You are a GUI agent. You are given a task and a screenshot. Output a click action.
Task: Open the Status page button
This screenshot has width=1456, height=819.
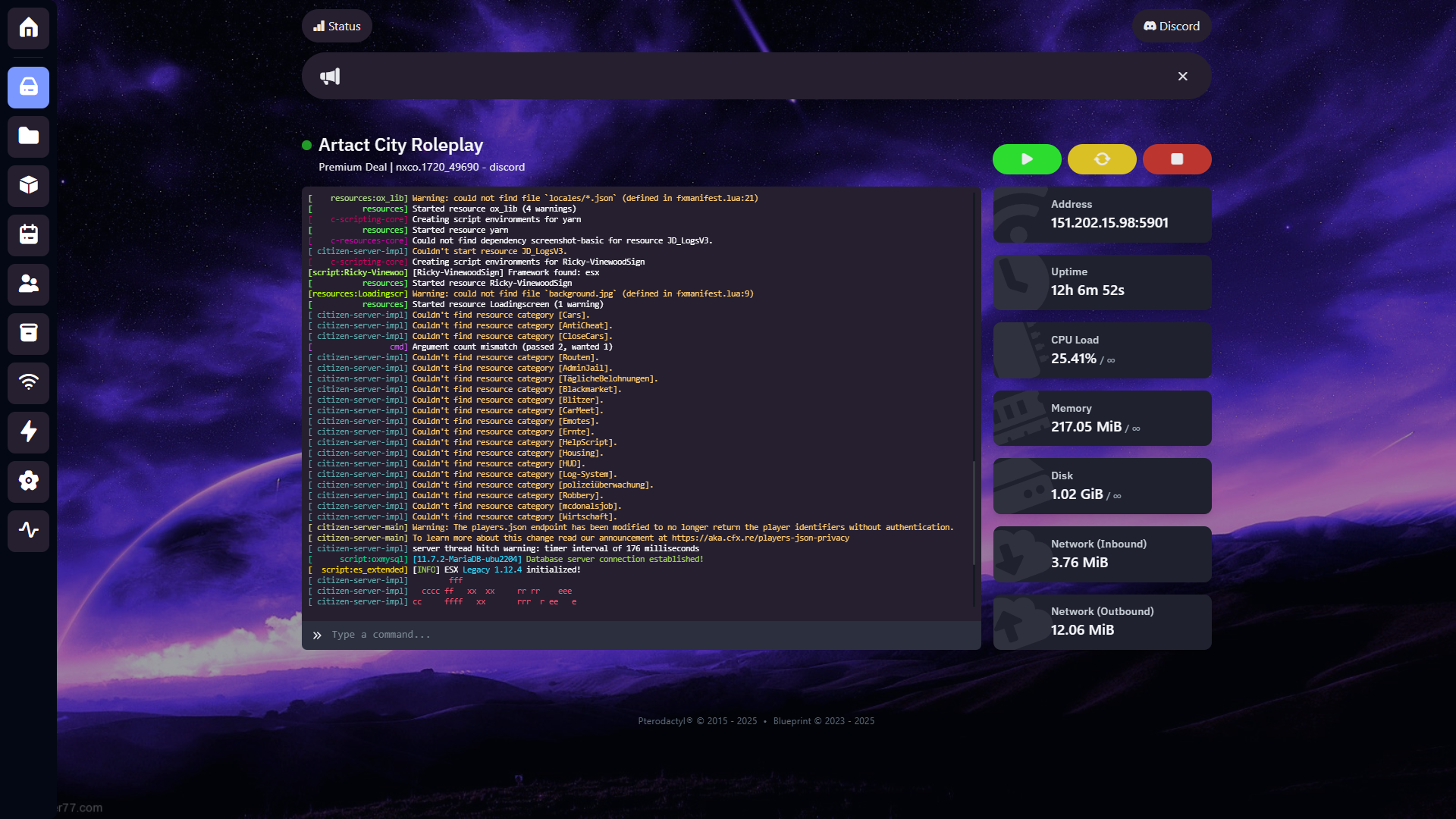pos(337,26)
